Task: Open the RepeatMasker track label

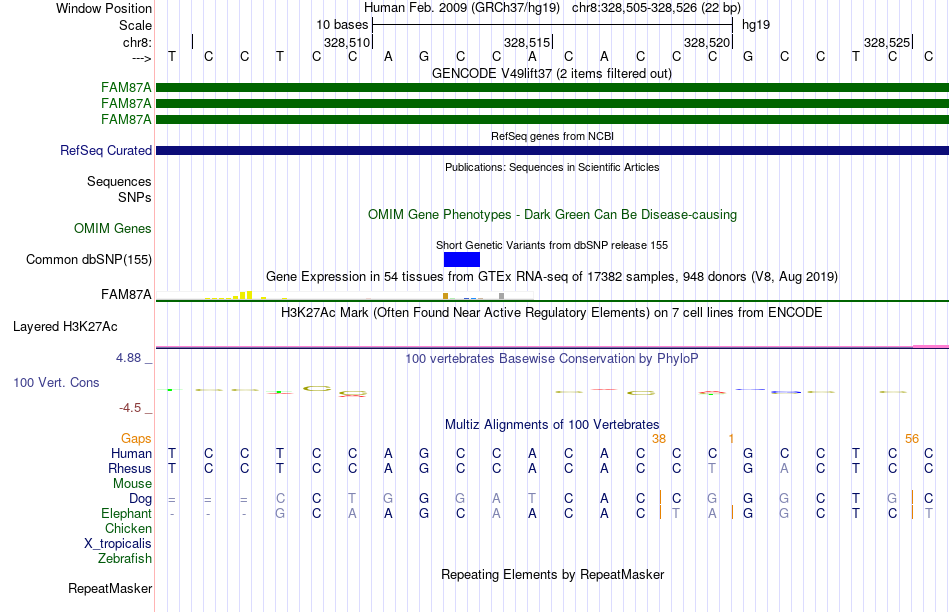Action: click(110, 588)
